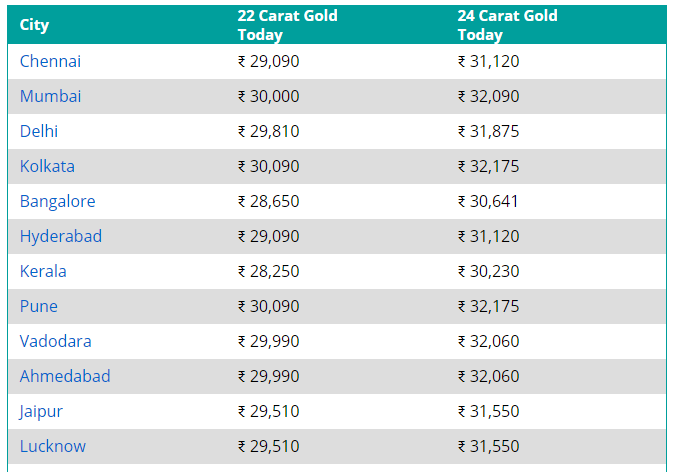Select Chennai 22 carat price ₹ 29,090
This screenshot has height=472, width=675.
pos(269,61)
